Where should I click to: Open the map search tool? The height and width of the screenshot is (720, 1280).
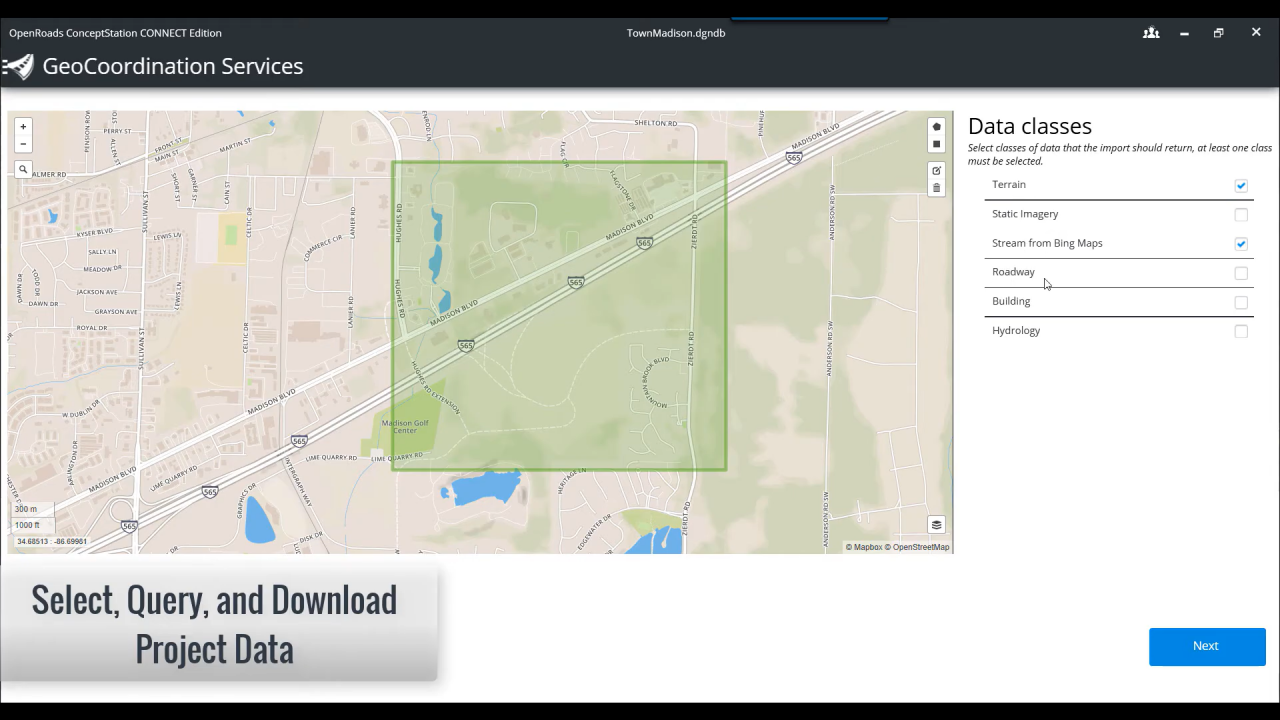(x=23, y=170)
